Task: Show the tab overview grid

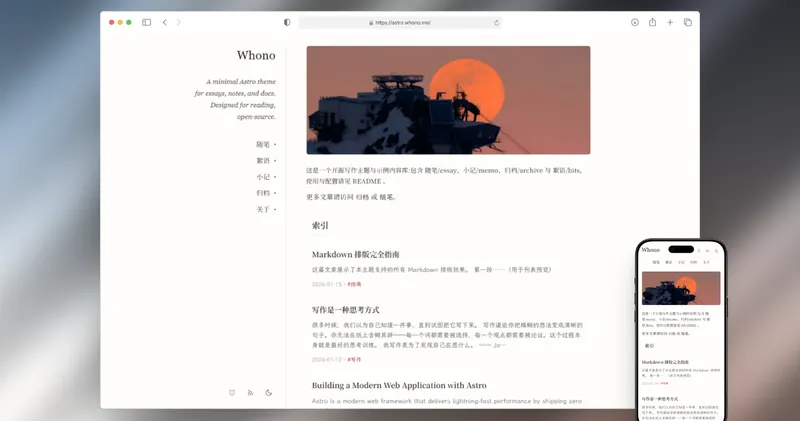Action: (687, 22)
